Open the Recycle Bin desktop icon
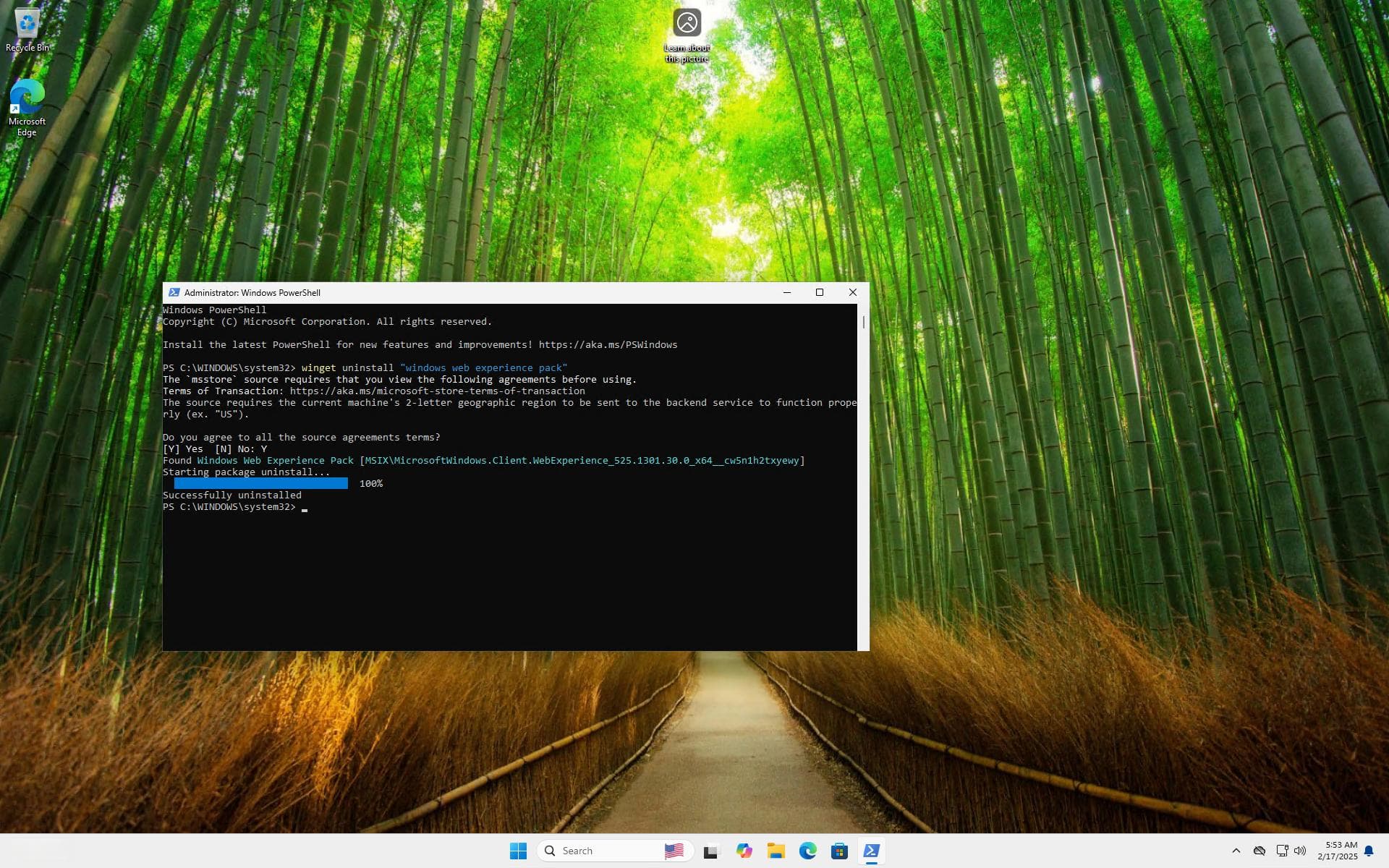The height and width of the screenshot is (868, 1389). click(x=27, y=30)
